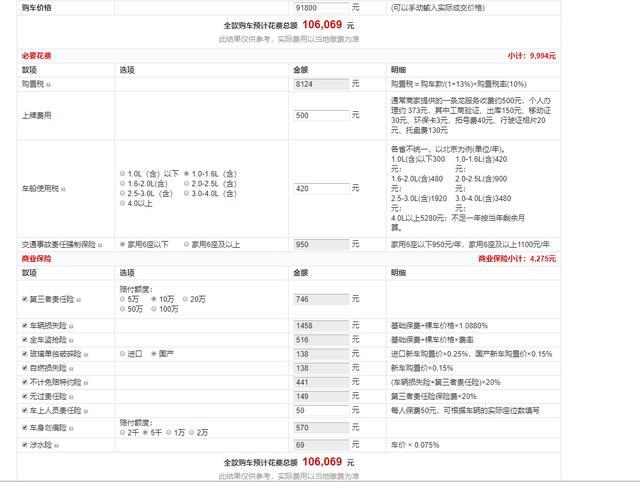Click the help icon beside 车辆损失险
Viewport: 640px width, 482px height.
click(71, 326)
